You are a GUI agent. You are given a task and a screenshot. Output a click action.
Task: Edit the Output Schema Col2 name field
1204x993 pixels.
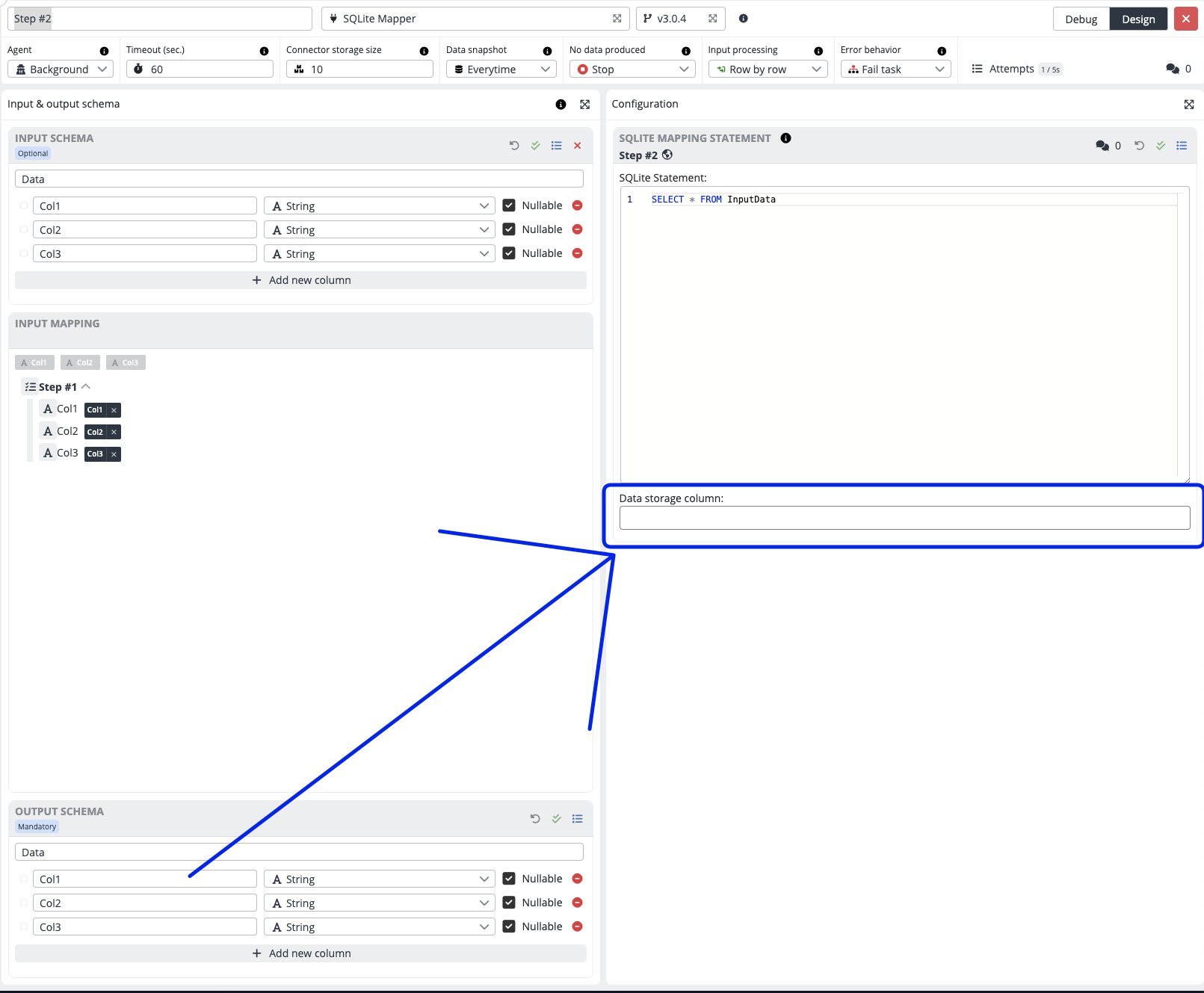coord(145,903)
